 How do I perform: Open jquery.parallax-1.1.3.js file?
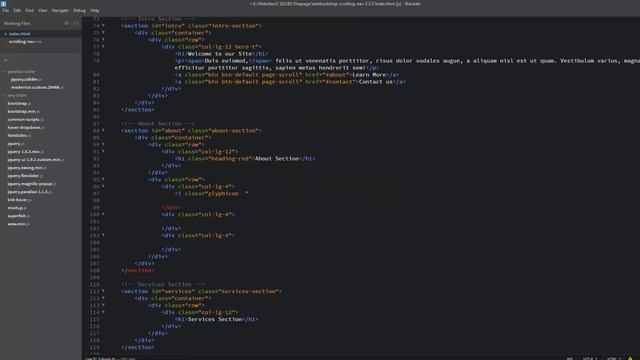coord(29,192)
